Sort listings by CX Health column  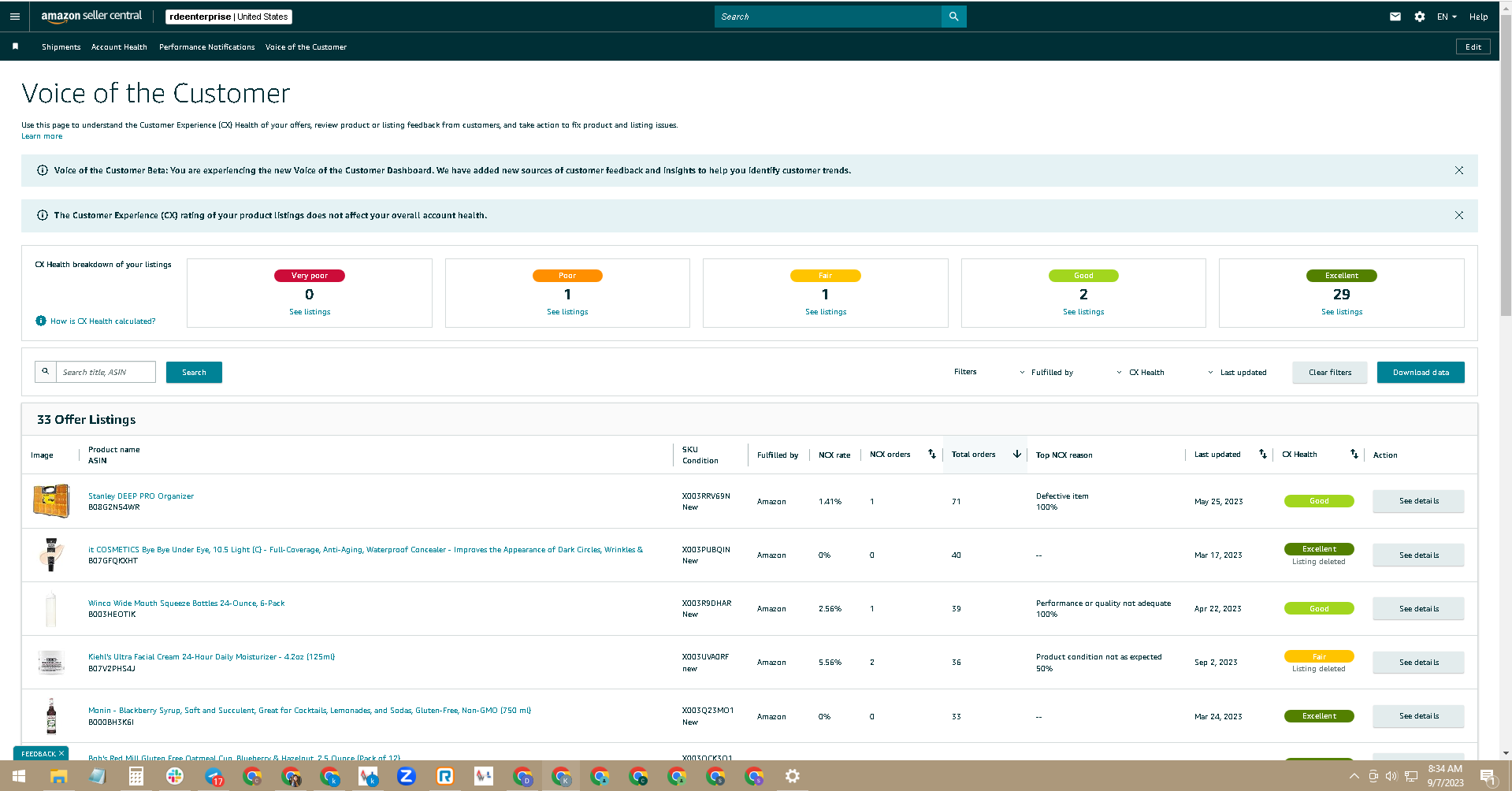1354,454
